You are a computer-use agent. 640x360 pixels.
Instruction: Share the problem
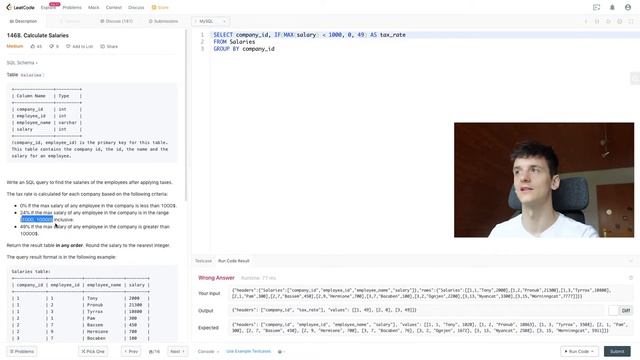click(x=109, y=47)
